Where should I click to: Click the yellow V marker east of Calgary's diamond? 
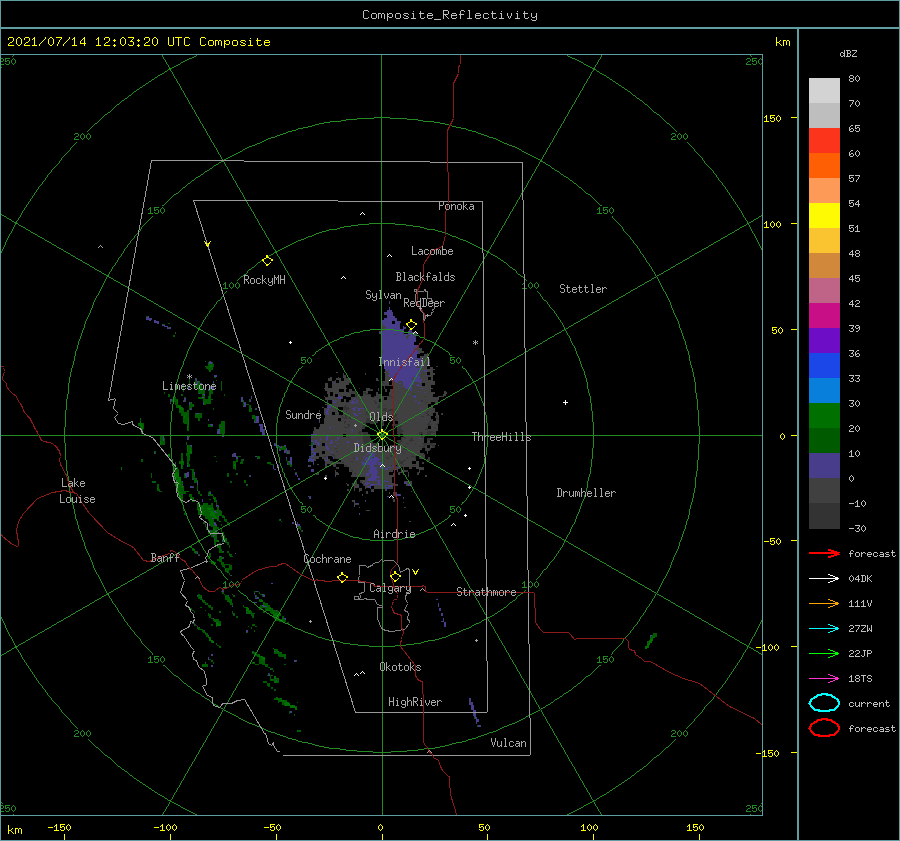coord(416,572)
